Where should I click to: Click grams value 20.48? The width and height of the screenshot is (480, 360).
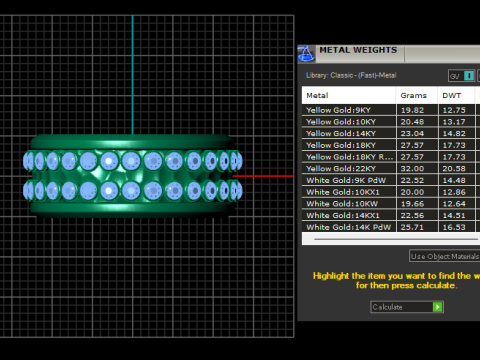pos(412,122)
